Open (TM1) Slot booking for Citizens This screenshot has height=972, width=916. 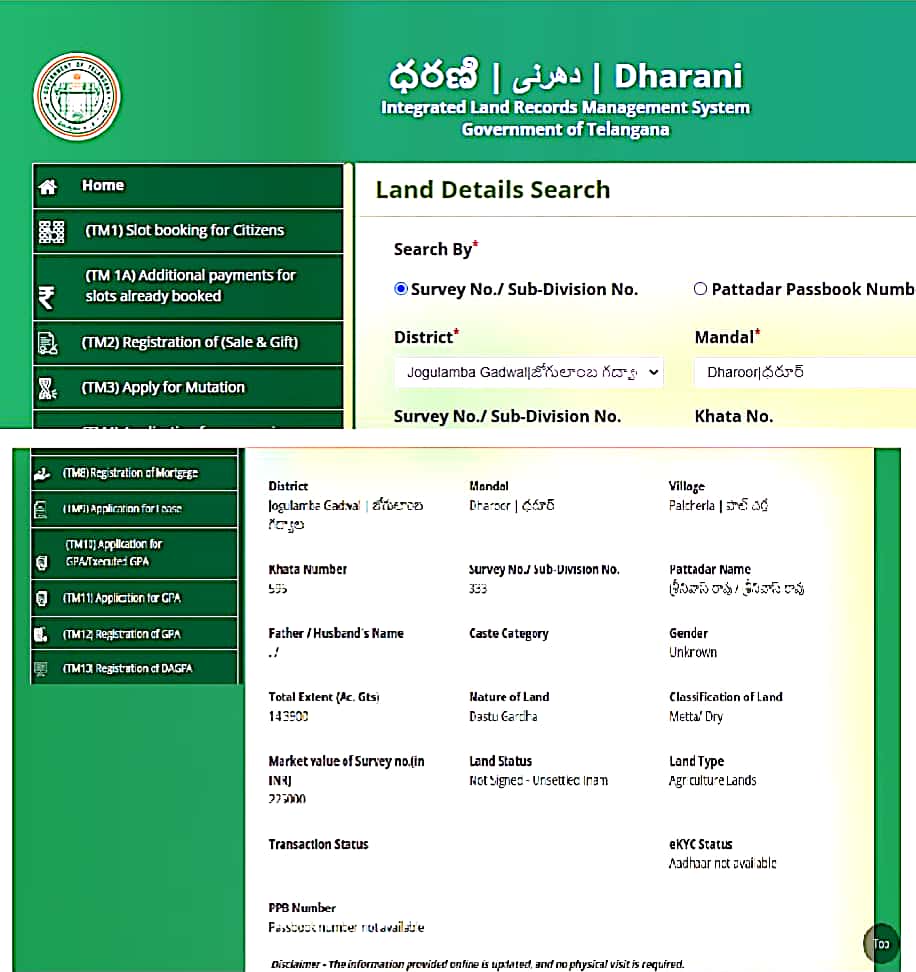click(188, 231)
